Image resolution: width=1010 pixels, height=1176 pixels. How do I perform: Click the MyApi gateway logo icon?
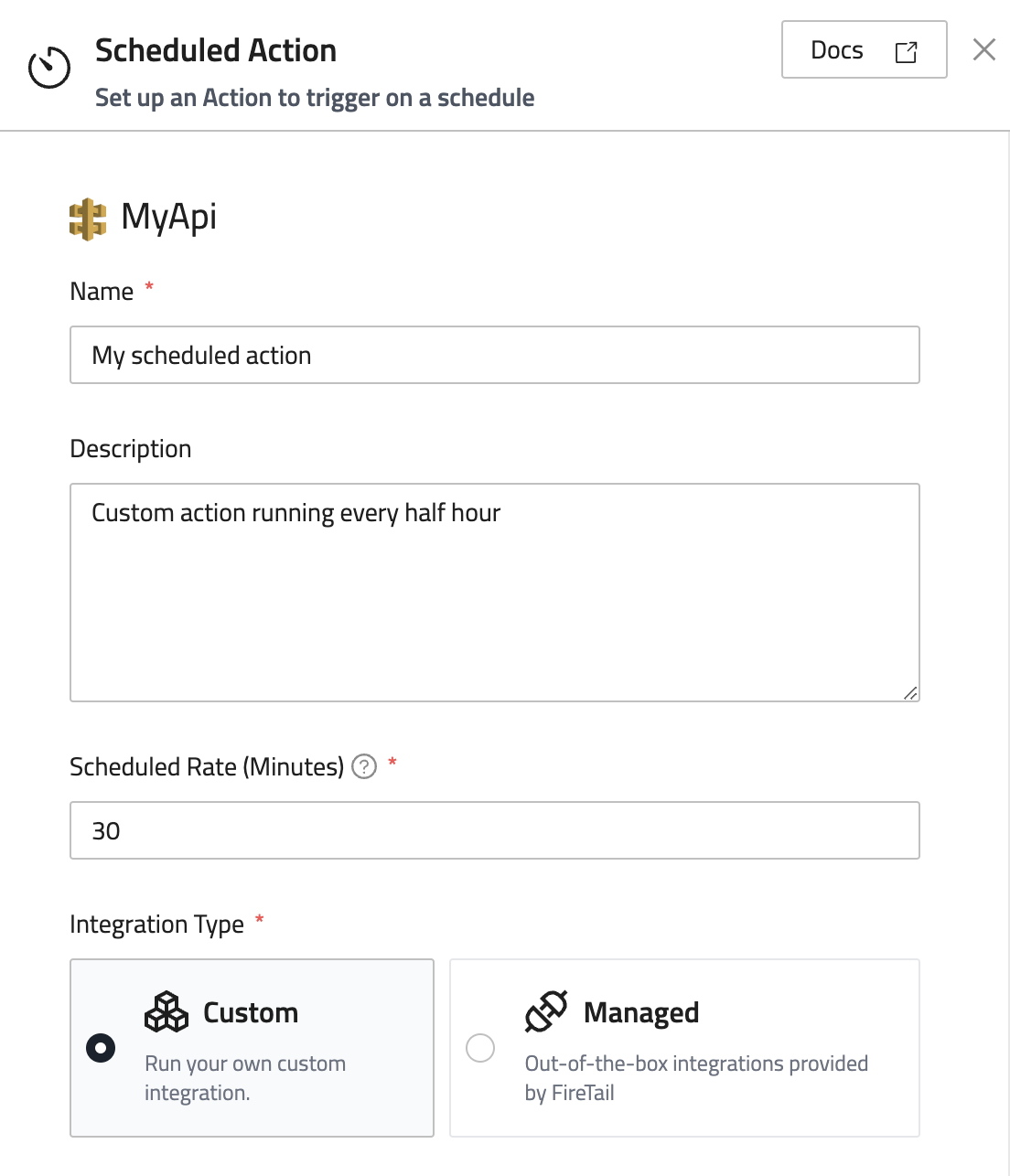(x=88, y=219)
